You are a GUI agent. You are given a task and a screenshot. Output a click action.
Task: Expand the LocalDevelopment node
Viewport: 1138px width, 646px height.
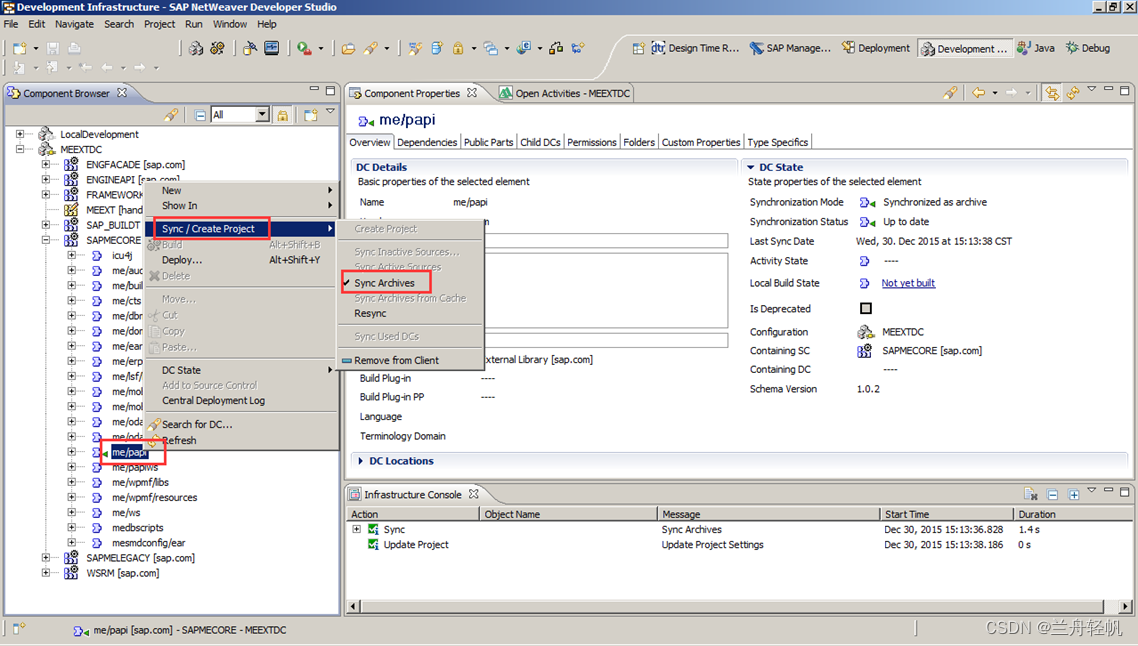point(20,134)
